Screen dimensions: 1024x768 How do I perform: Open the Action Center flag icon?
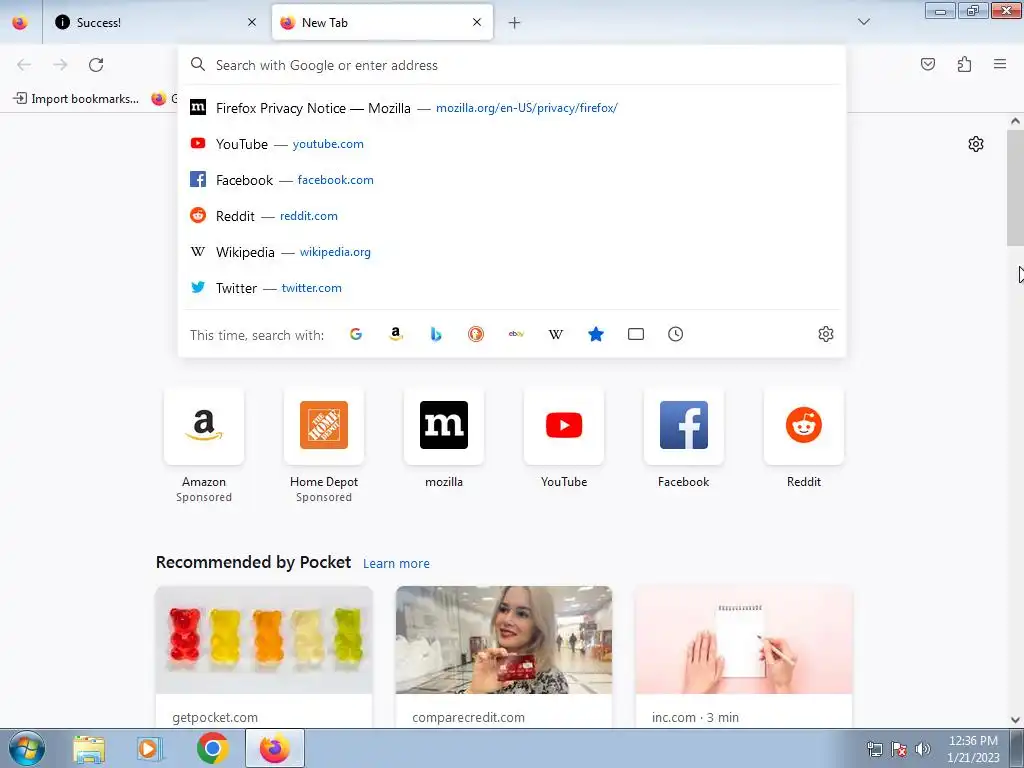tap(899, 749)
